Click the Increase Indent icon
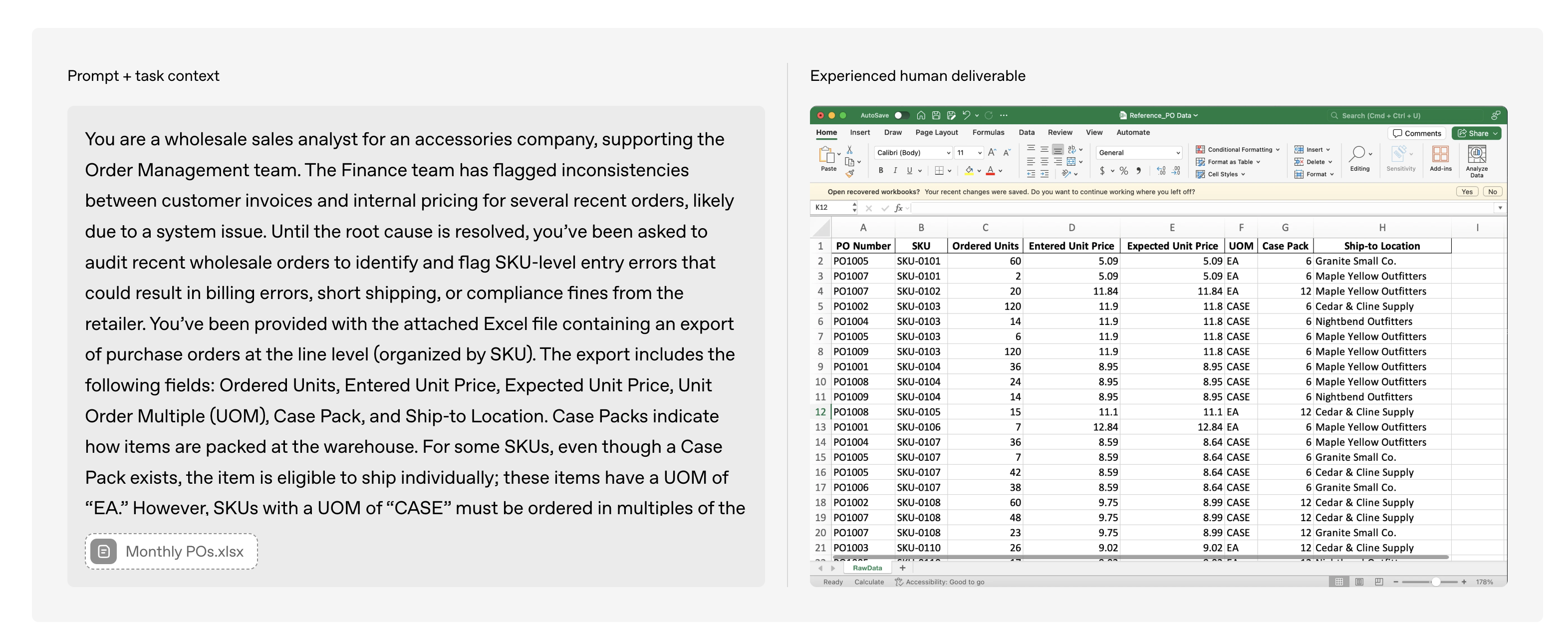 coord(1045,174)
